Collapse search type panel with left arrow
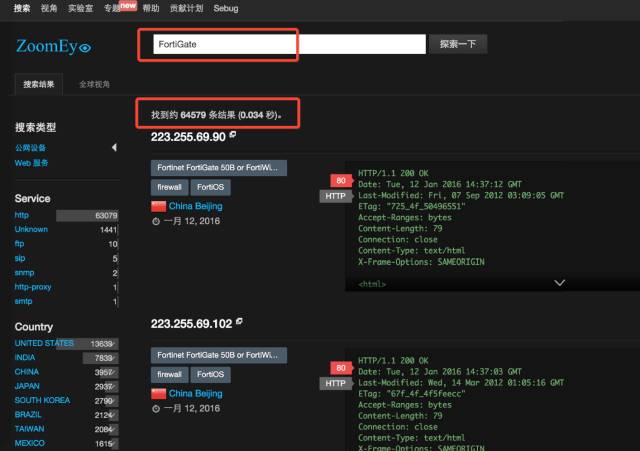The height and width of the screenshot is (451, 640). [114, 147]
